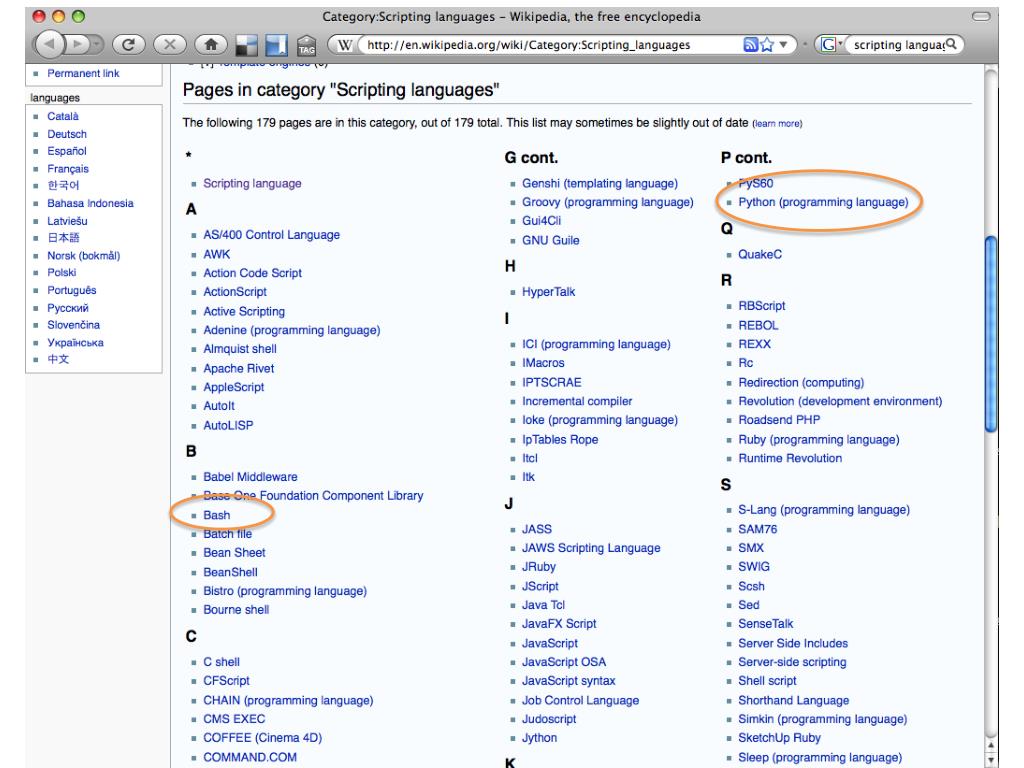The height and width of the screenshot is (768, 1024).
Task: Switch to the Deutsch language version
Action: tap(67, 134)
